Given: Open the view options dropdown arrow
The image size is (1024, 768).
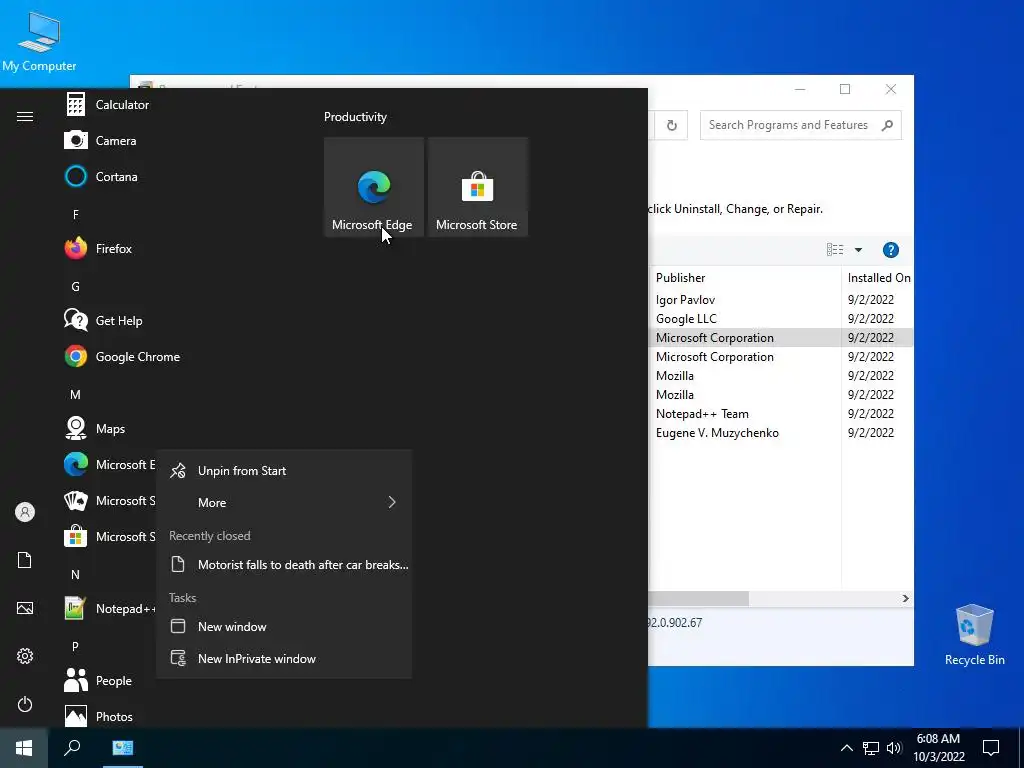Looking at the screenshot, I should point(859,250).
